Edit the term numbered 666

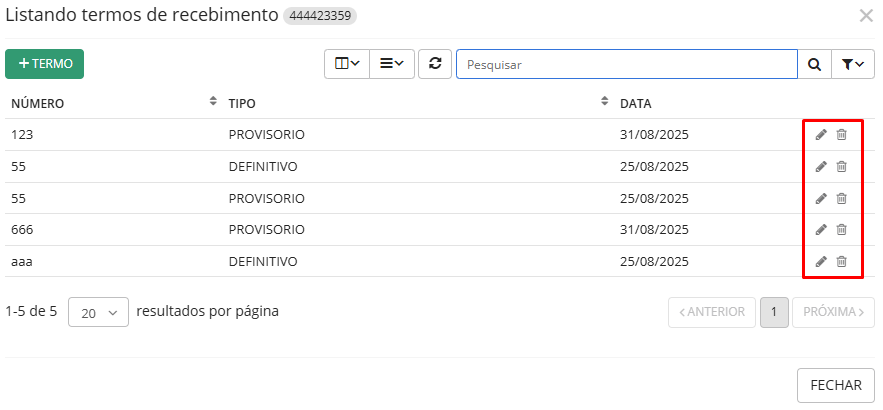(x=821, y=230)
